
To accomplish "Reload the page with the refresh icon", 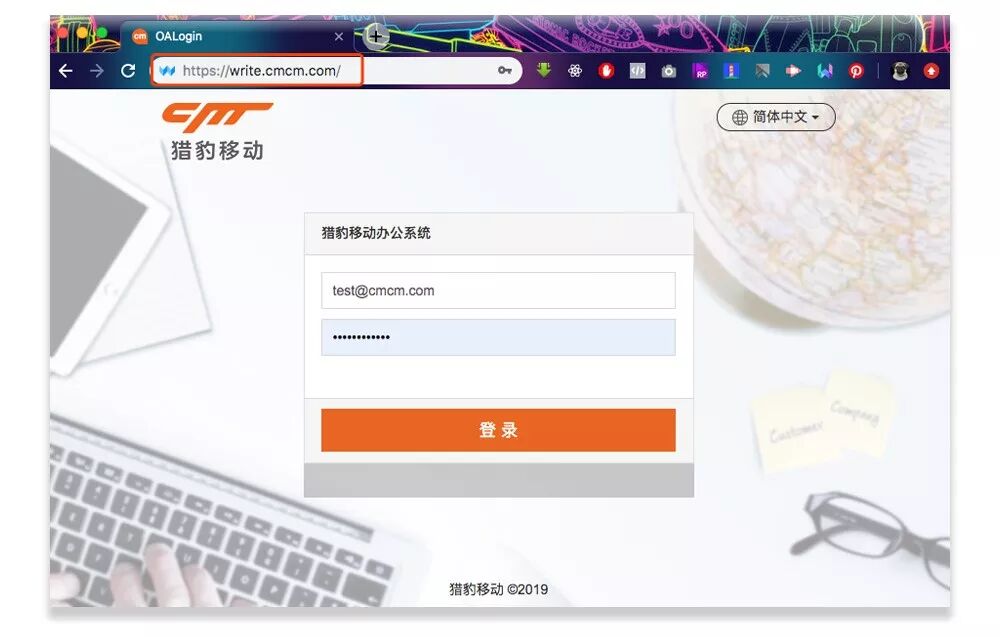I will [128, 71].
